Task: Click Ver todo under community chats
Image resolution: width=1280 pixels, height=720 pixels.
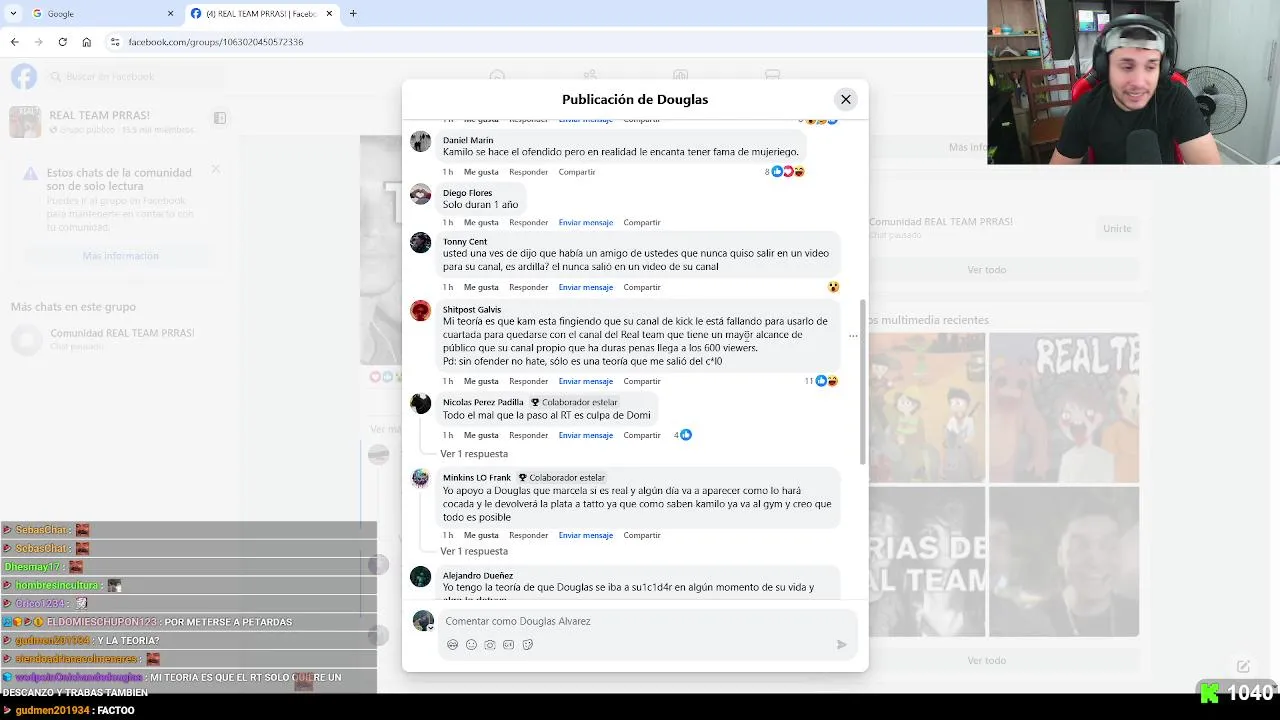Action: click(x=986, y=270)
